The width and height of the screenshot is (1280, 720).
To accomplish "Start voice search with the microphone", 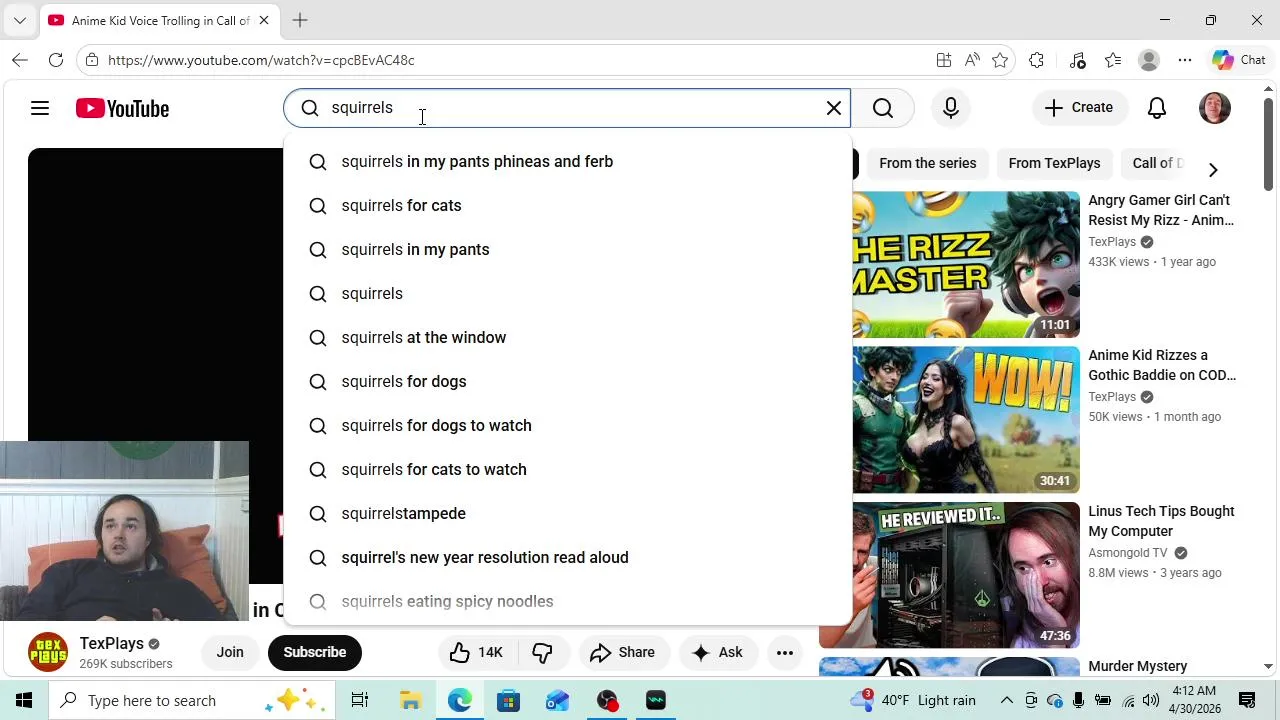I will click(x=951, y=108).
